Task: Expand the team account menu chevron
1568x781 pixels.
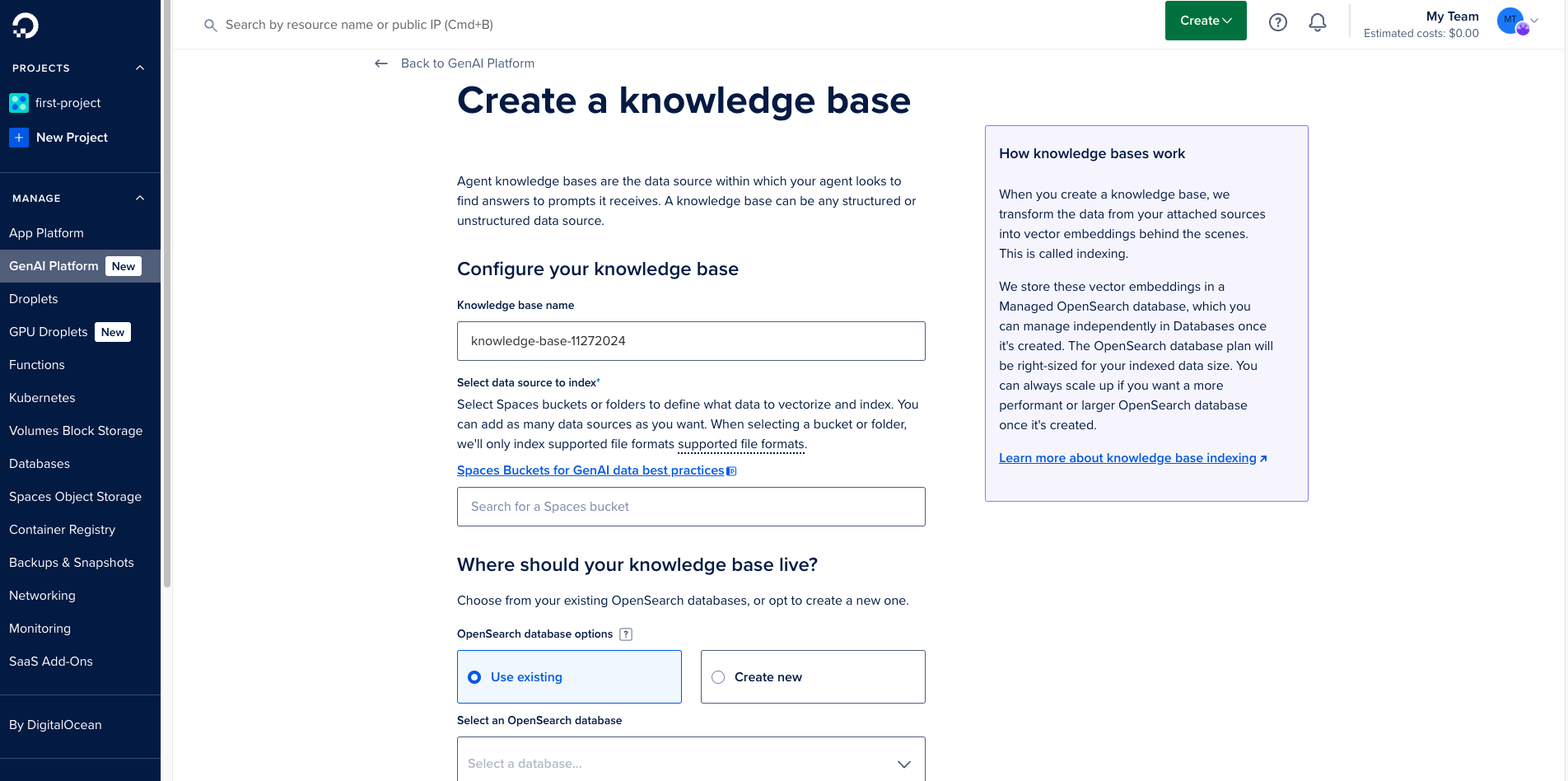Action: 1533,21
